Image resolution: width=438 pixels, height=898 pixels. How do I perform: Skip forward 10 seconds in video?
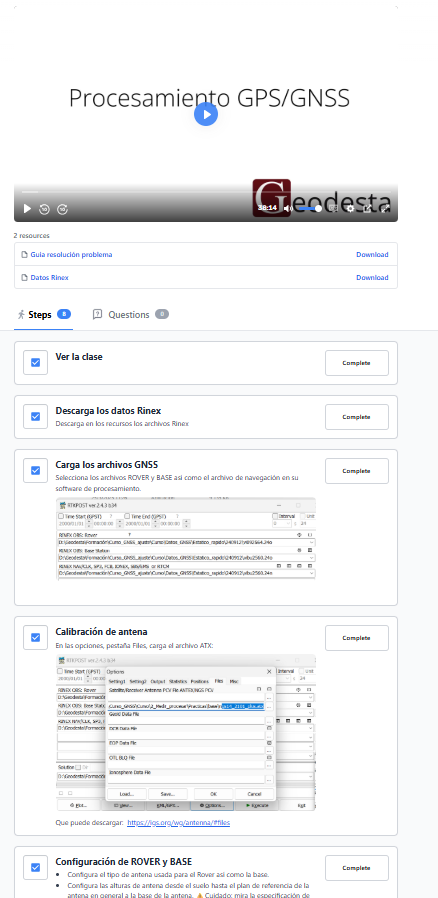click(x=62, y=209)
